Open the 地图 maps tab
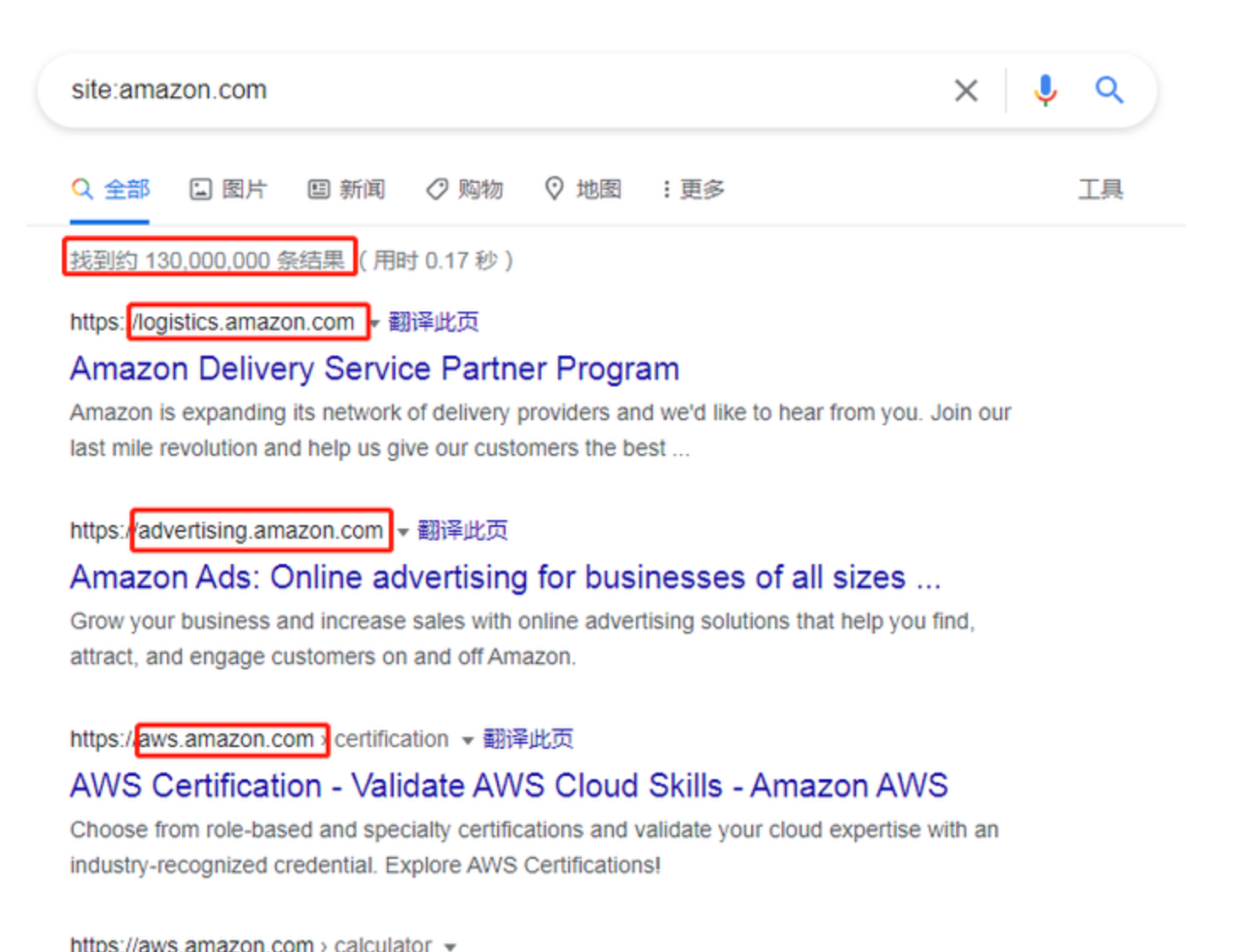Viewport: 1233px width, 952px height. (583, 189)
